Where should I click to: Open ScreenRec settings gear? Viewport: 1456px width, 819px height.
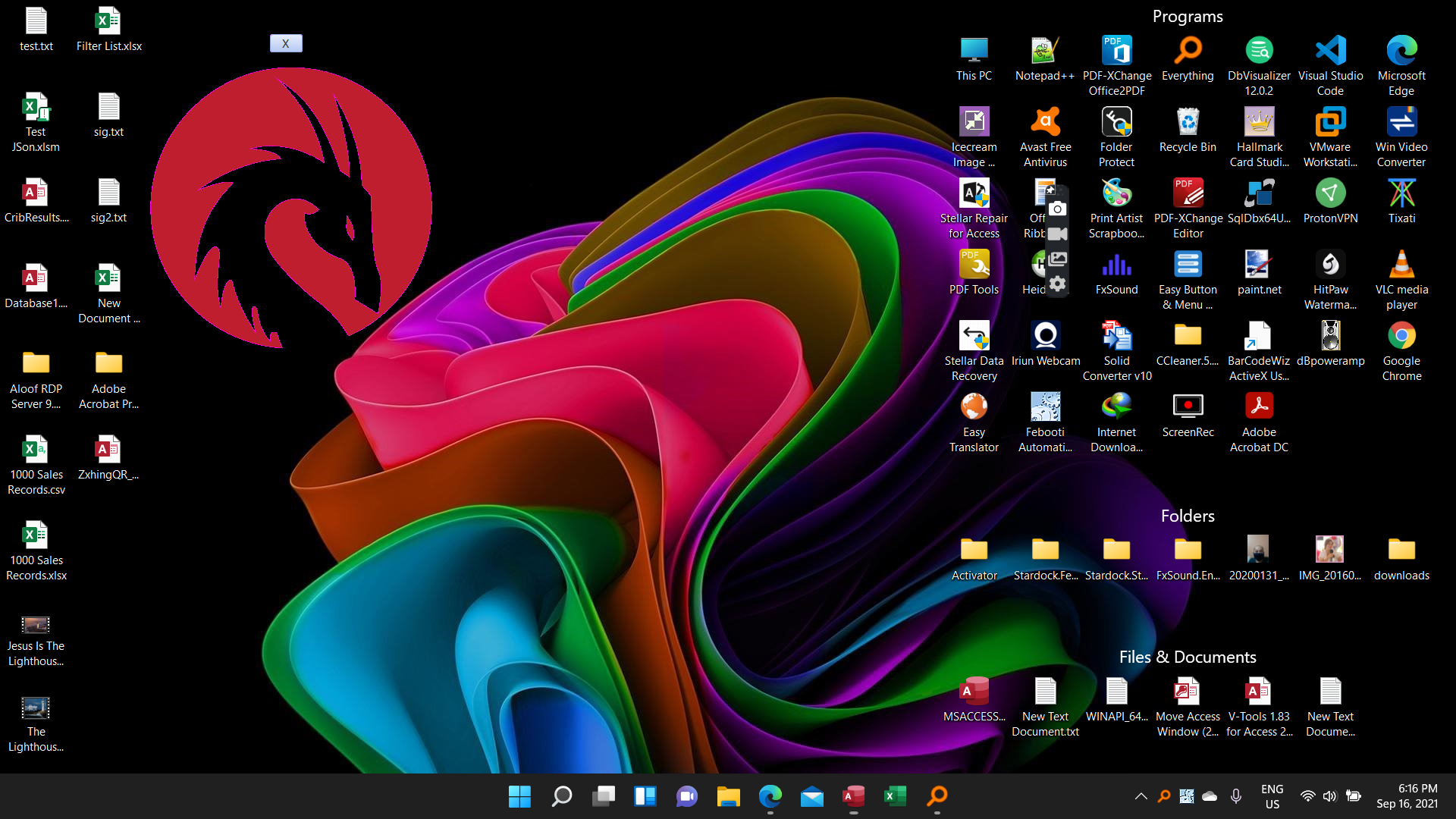[1057, 284]
